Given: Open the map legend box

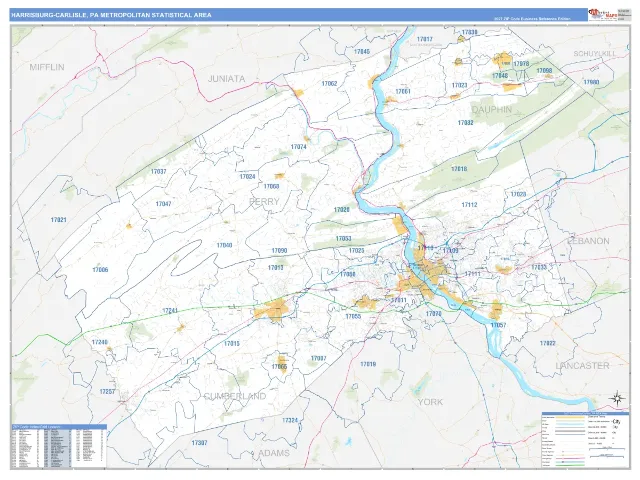Looking at the screenshot, I should (x=585, y=440).
